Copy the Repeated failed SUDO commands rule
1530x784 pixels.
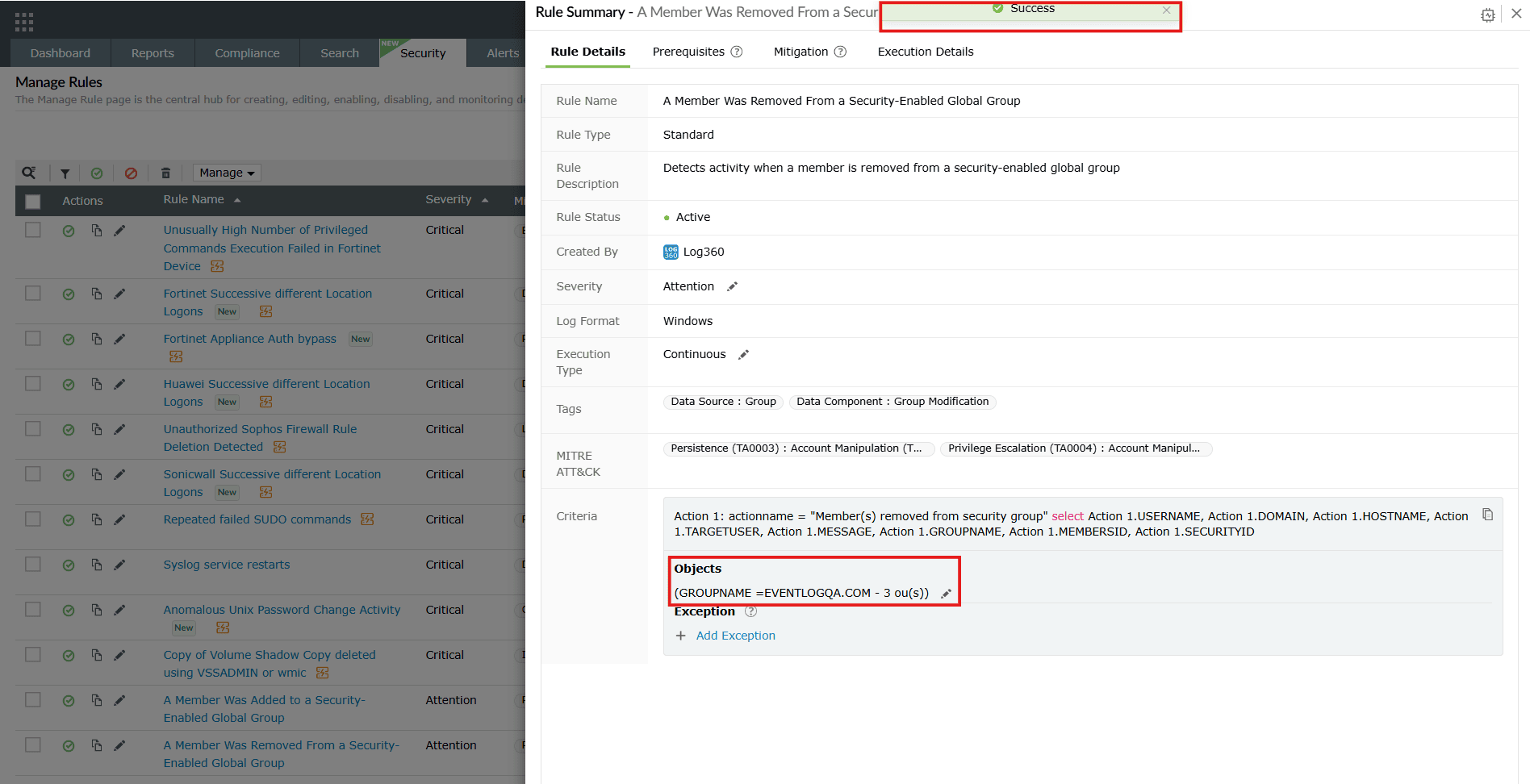tap(96, 520)
